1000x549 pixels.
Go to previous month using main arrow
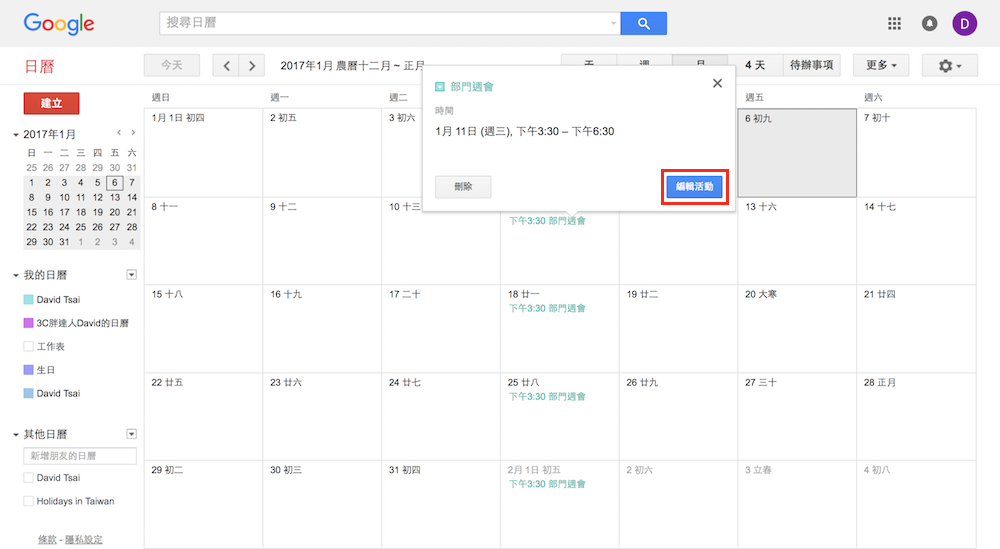227,66
